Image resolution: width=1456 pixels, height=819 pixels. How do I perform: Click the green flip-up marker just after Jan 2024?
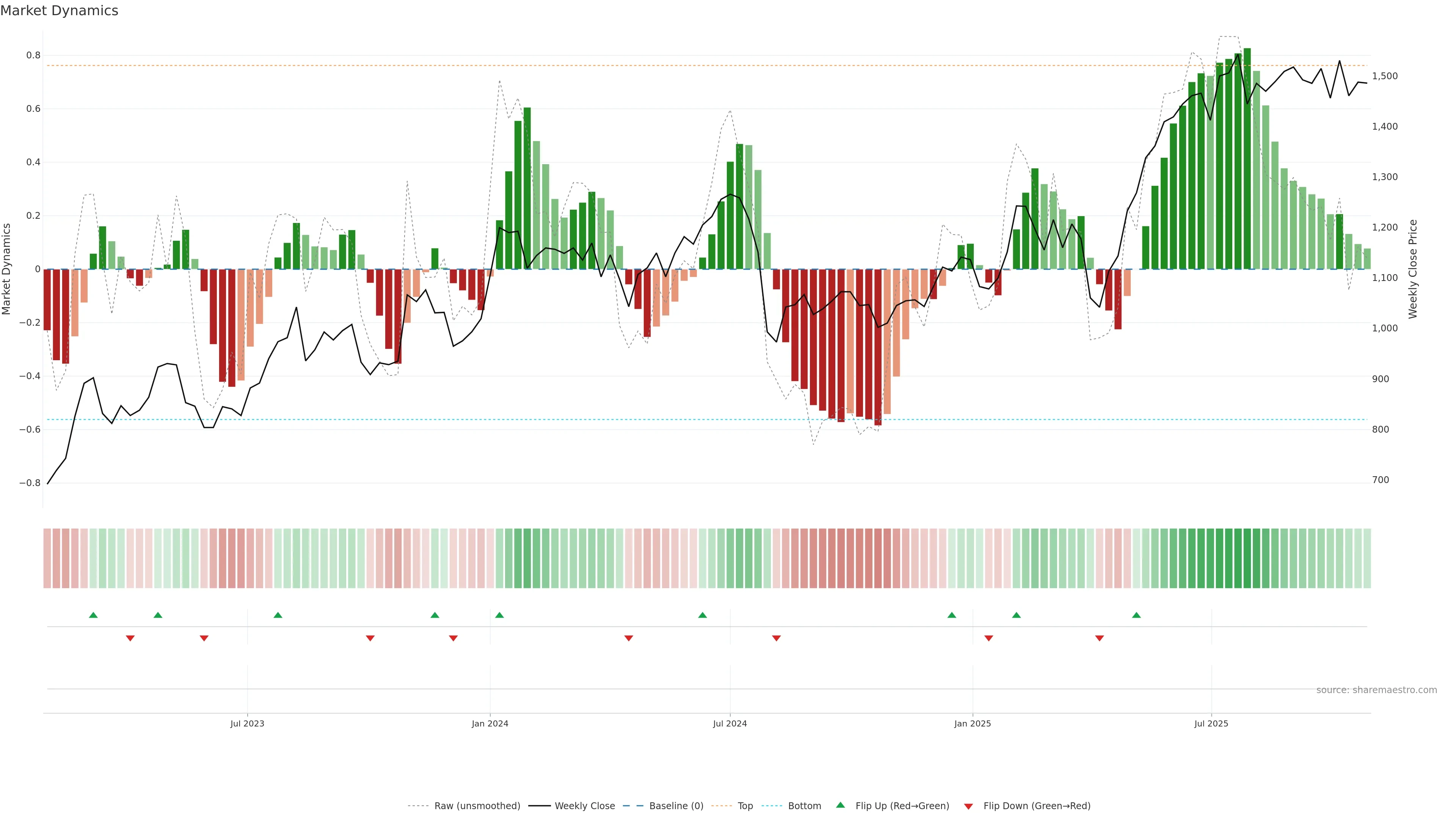pyautogui.click(x=499, y=615)
